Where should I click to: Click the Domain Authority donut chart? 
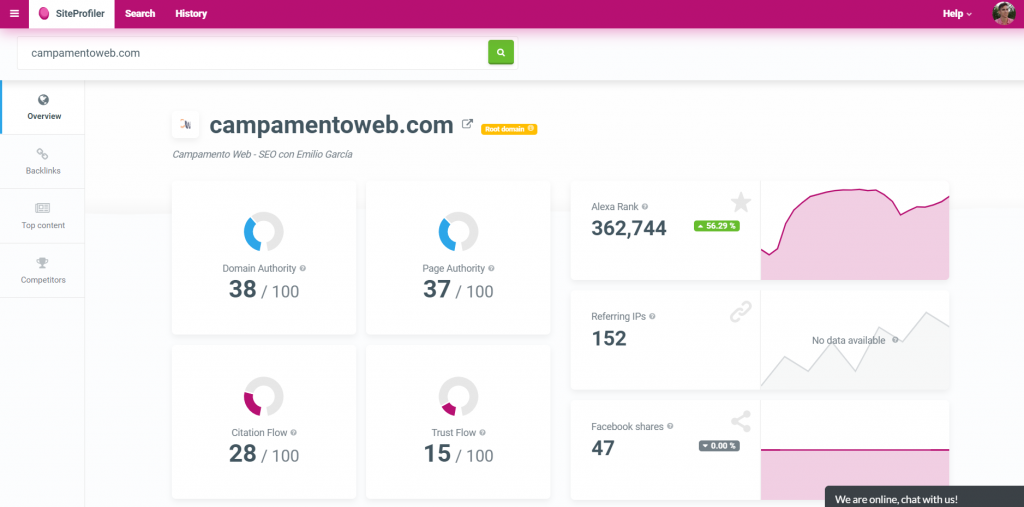tap(264, 231)
